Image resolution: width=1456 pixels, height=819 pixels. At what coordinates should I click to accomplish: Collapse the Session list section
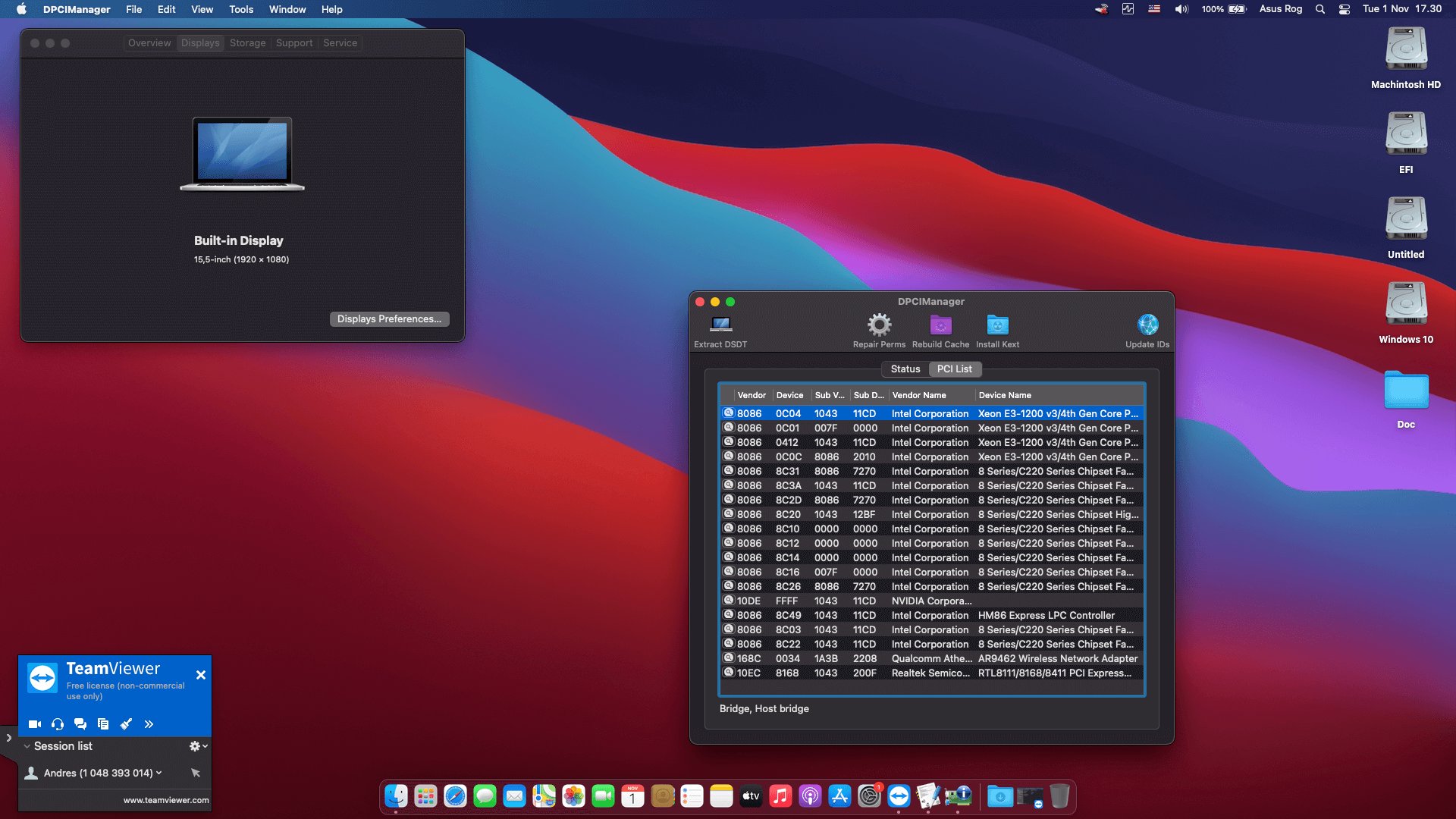click(x=29, y=746)
